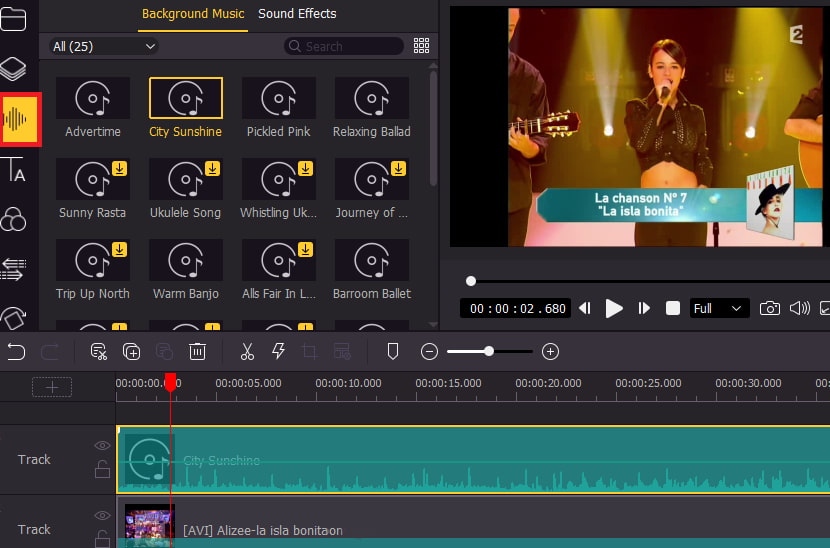
Task: Select the Advertime music track
Action: point(93,107)
